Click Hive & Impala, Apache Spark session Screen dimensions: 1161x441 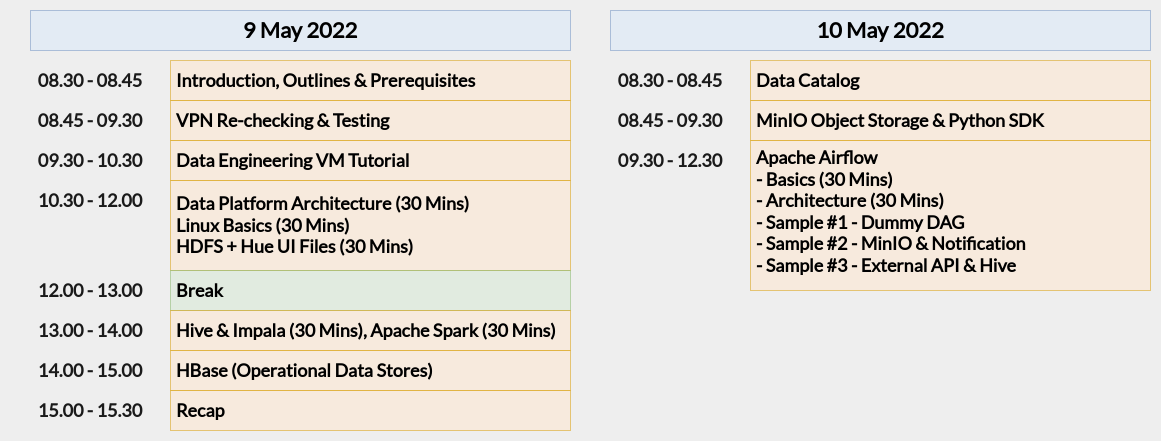(x=366, y=330)
